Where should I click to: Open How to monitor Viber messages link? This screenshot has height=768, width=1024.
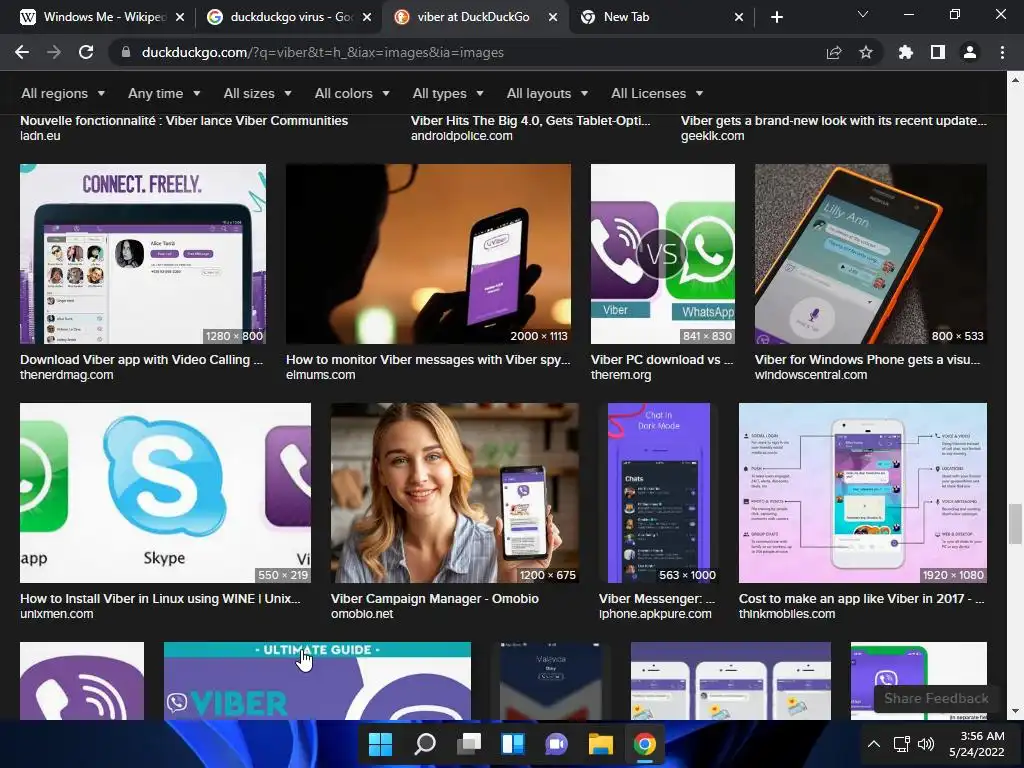[428, 360]
